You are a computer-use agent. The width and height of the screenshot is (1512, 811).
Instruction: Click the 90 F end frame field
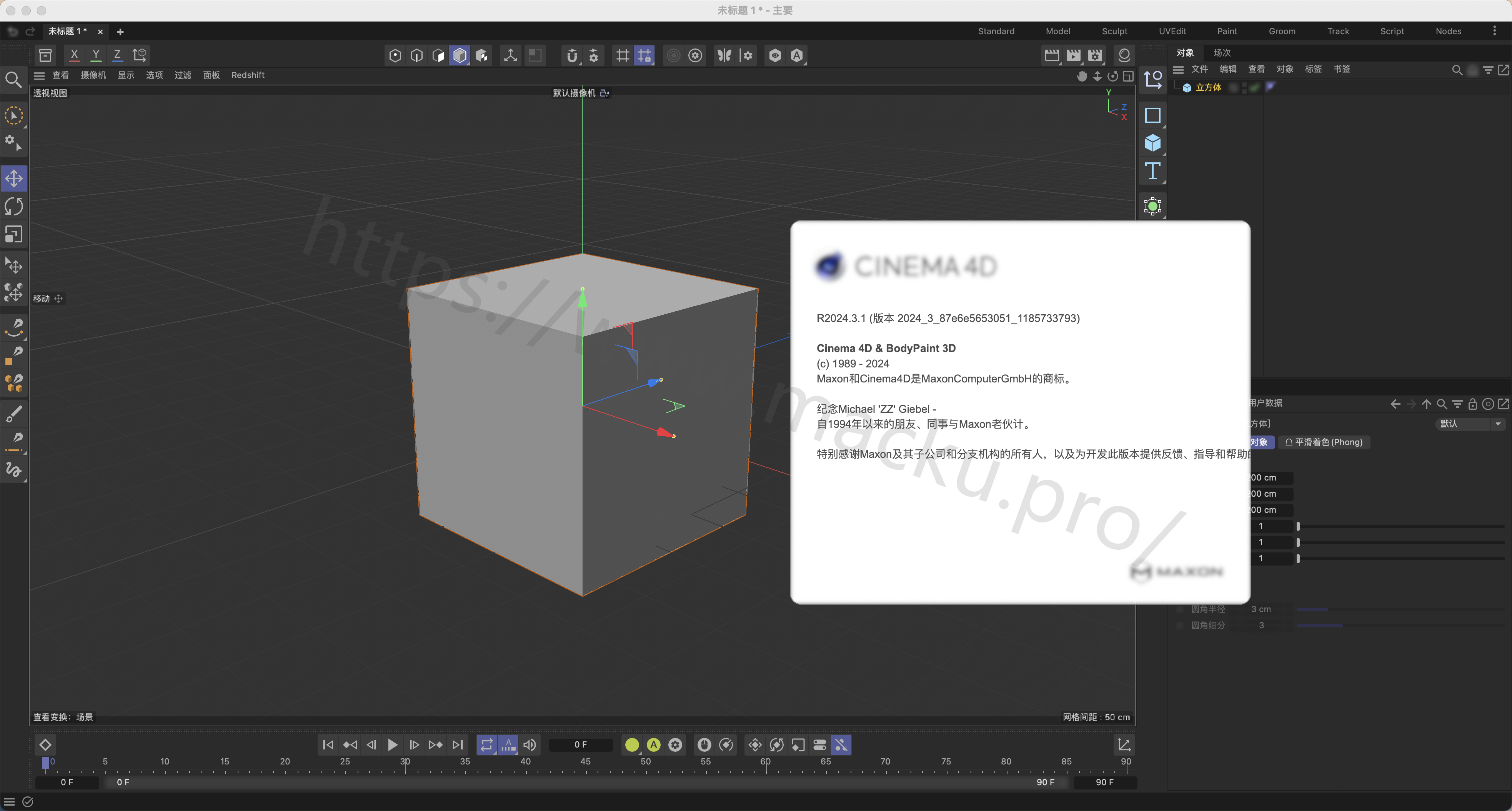(1105, 782)
